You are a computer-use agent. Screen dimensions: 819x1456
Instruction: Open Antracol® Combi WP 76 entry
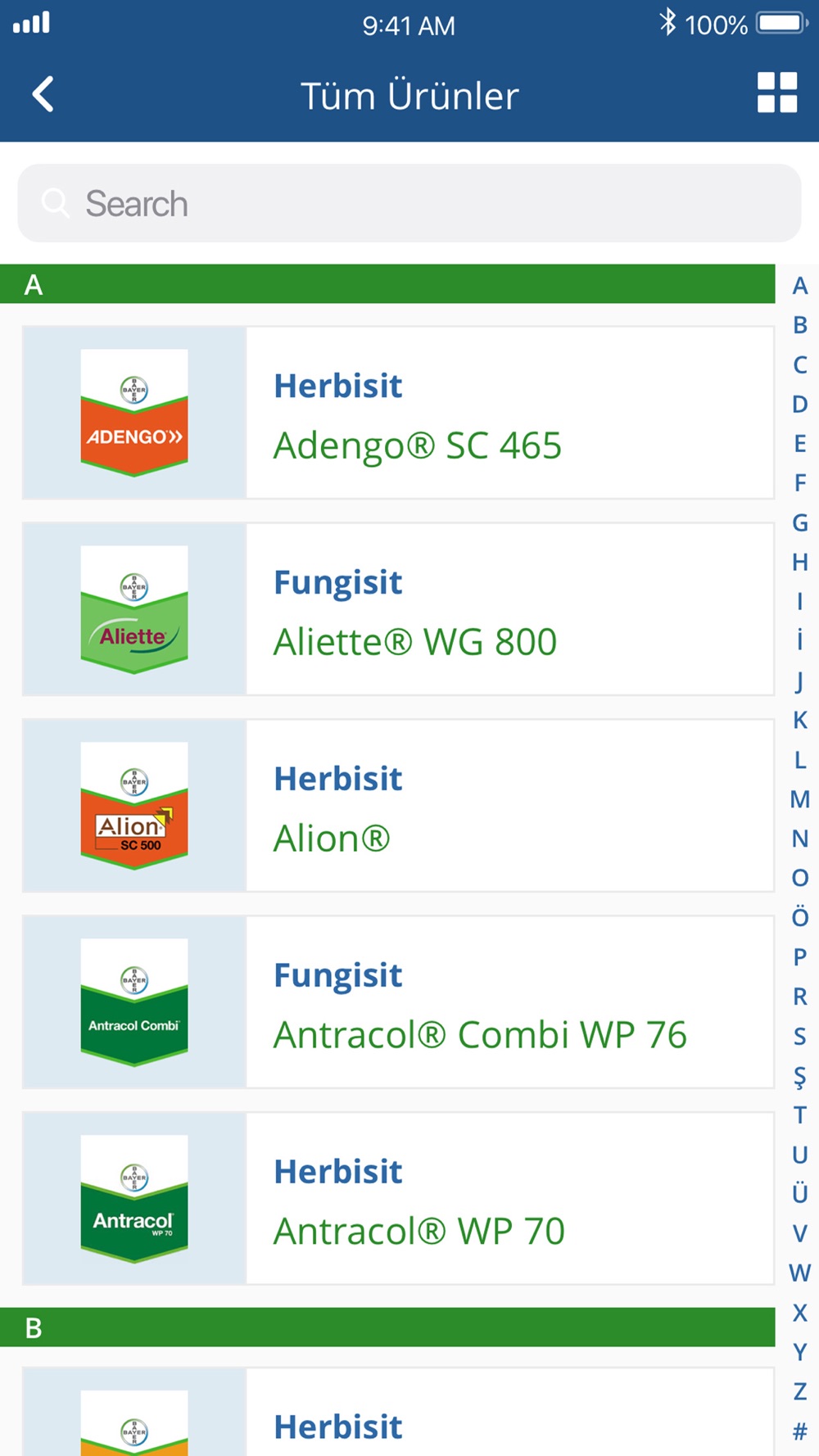(398, 1002)
